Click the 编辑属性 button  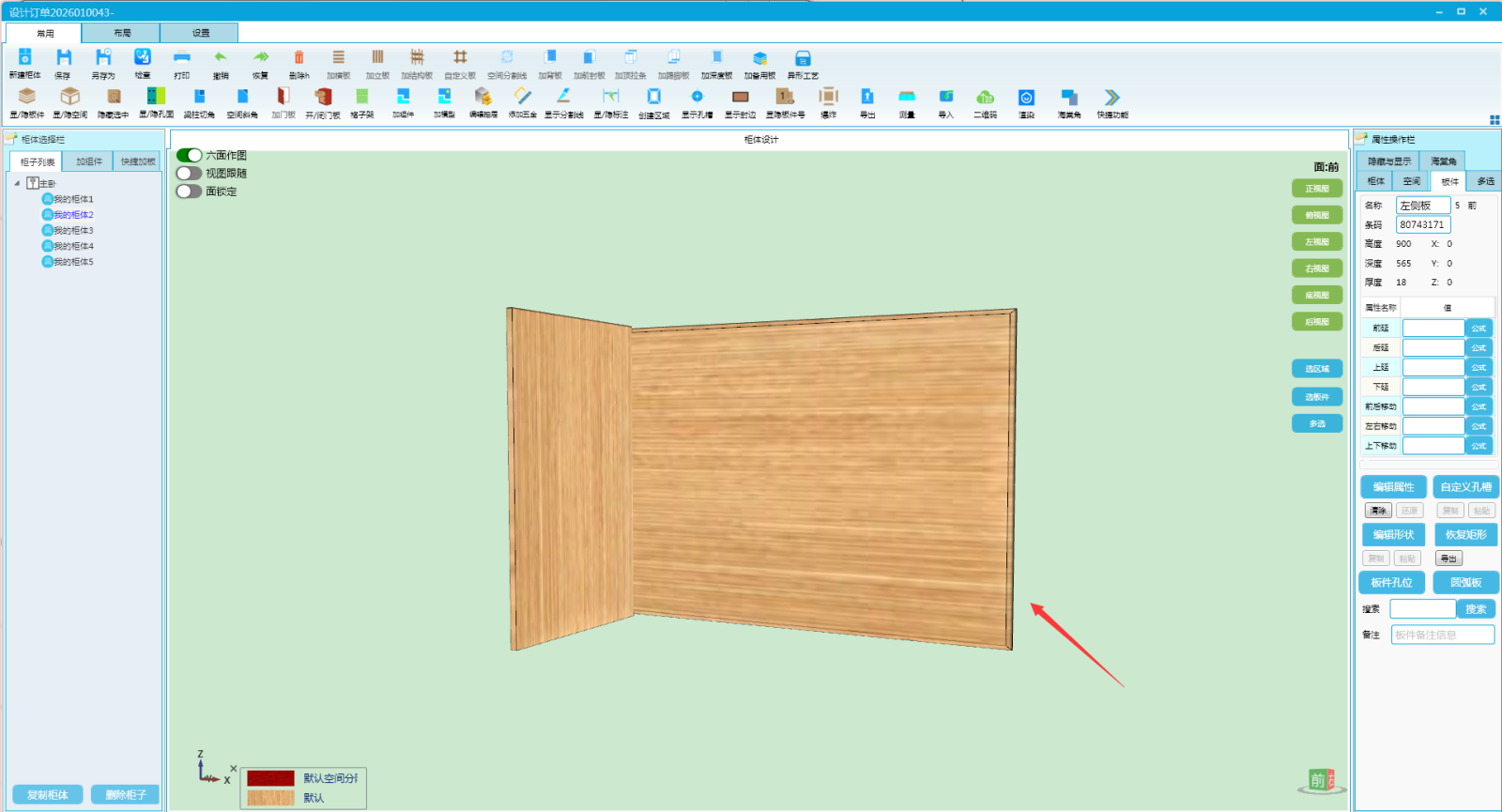[1393, 487]
